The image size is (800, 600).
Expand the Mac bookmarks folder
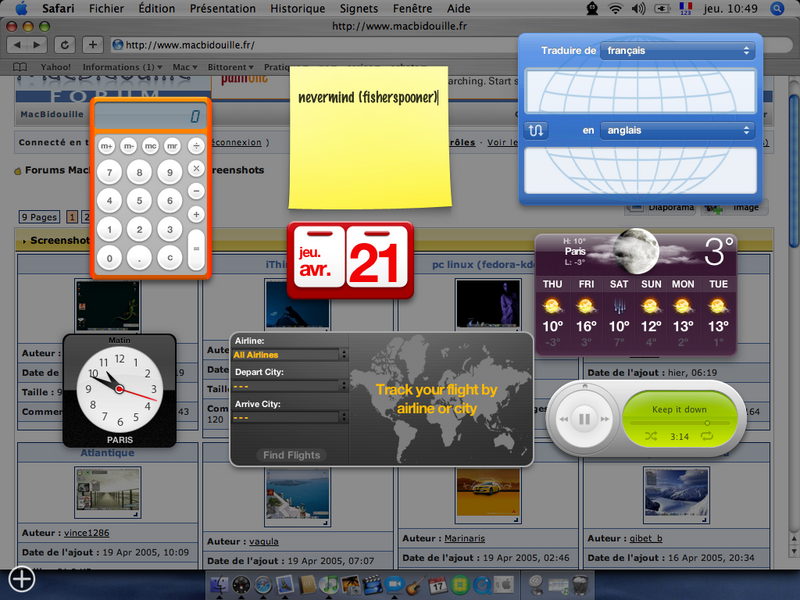[185, 67]
